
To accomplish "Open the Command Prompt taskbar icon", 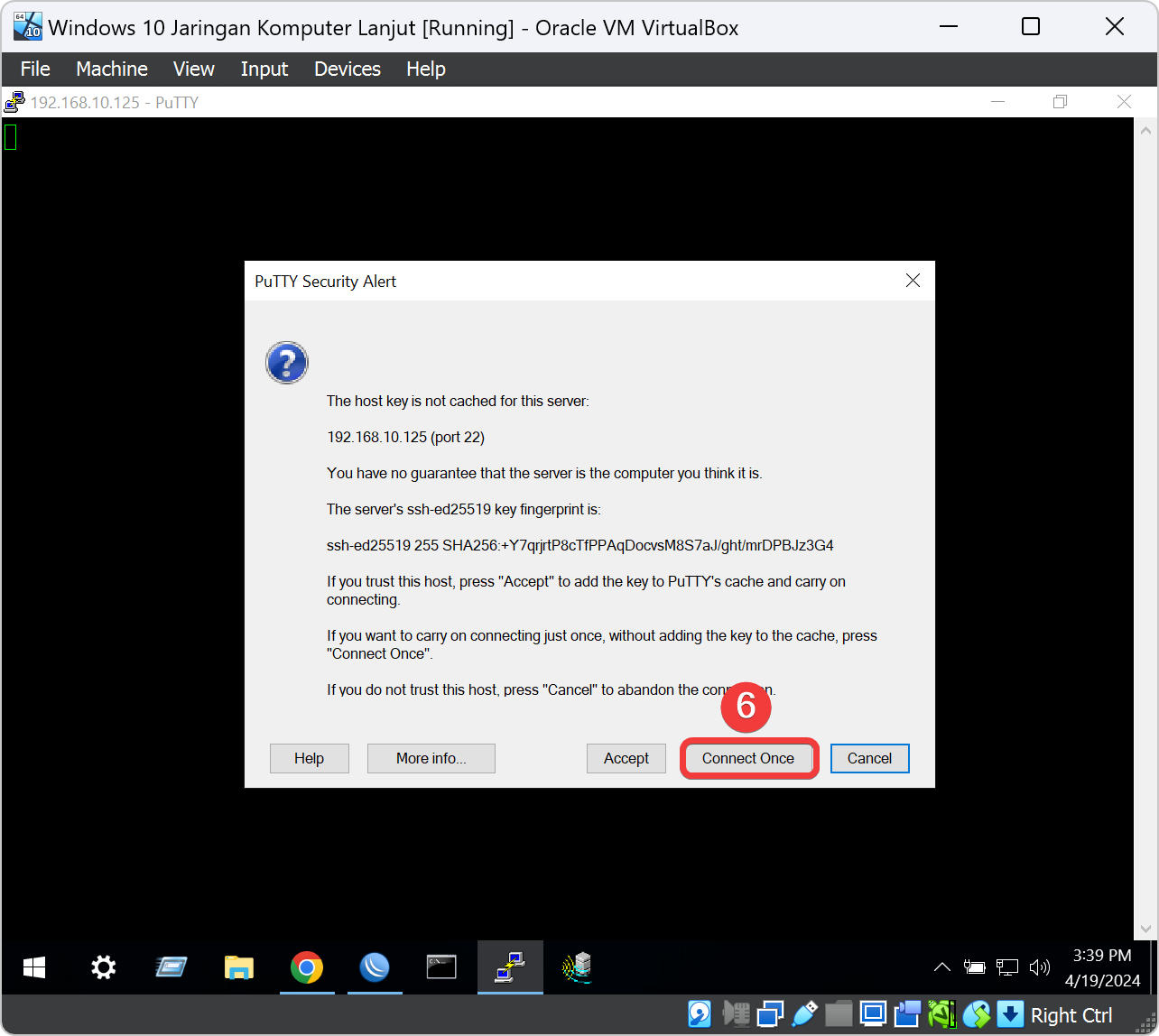I will pyautogui.click(x=441, y=968).
